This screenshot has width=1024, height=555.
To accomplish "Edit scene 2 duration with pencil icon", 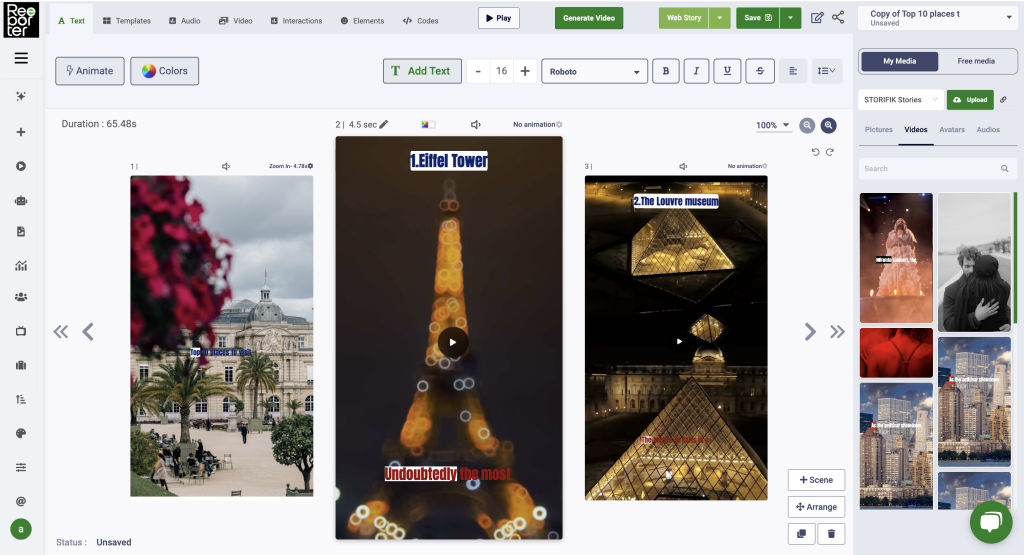I will click(x=384, y=124).
